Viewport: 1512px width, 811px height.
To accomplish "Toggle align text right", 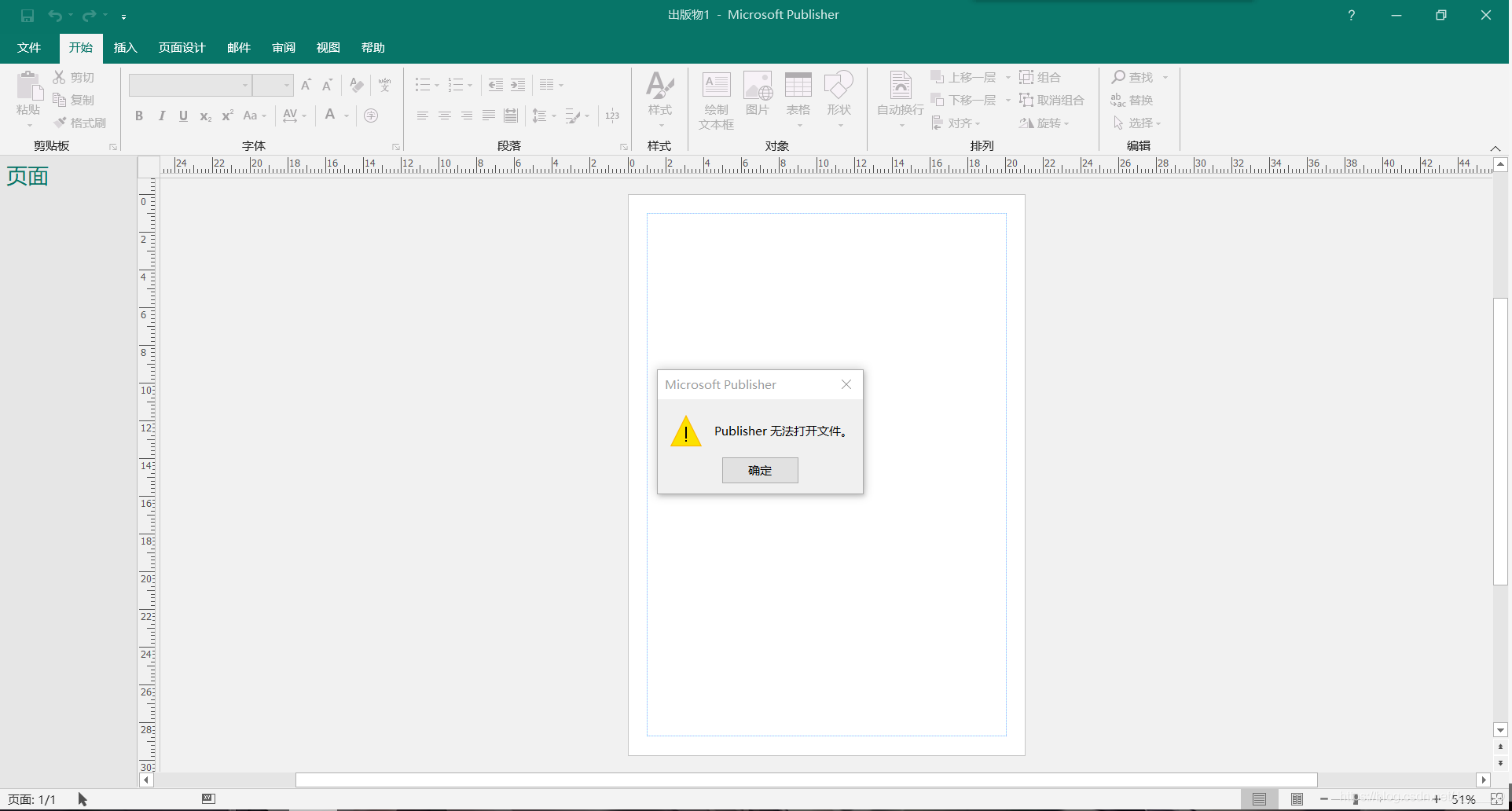I will pos(467,116).
